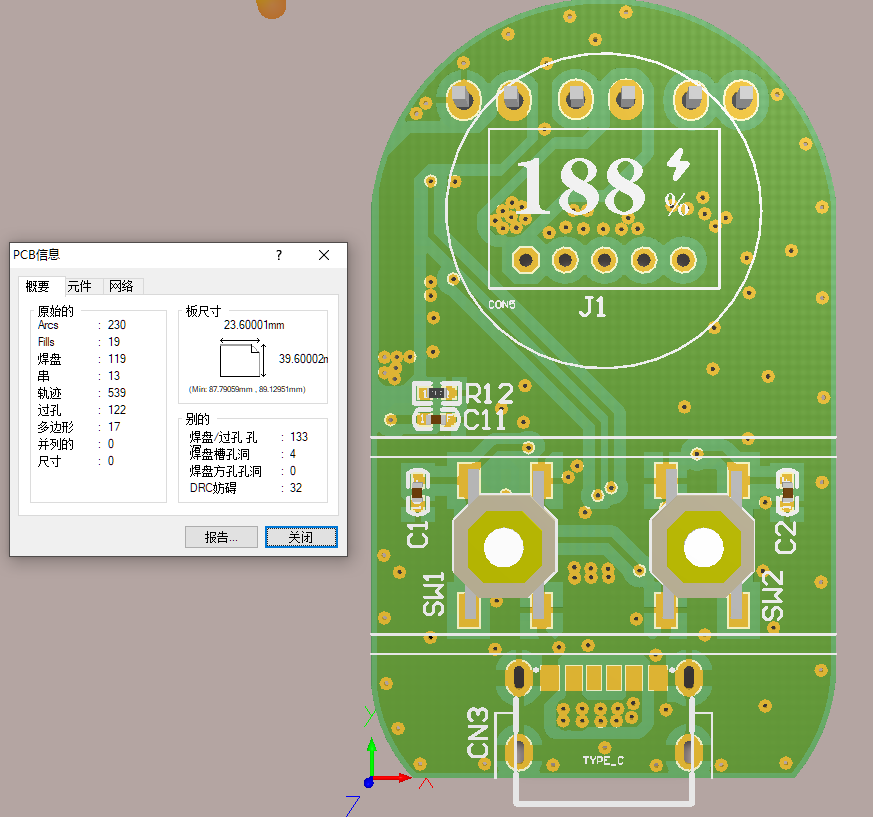The height and width of the screenshot is (817, 873).
Task: Click the 焊盘/过孔 孔 count 133
Action: pos(299,437)
